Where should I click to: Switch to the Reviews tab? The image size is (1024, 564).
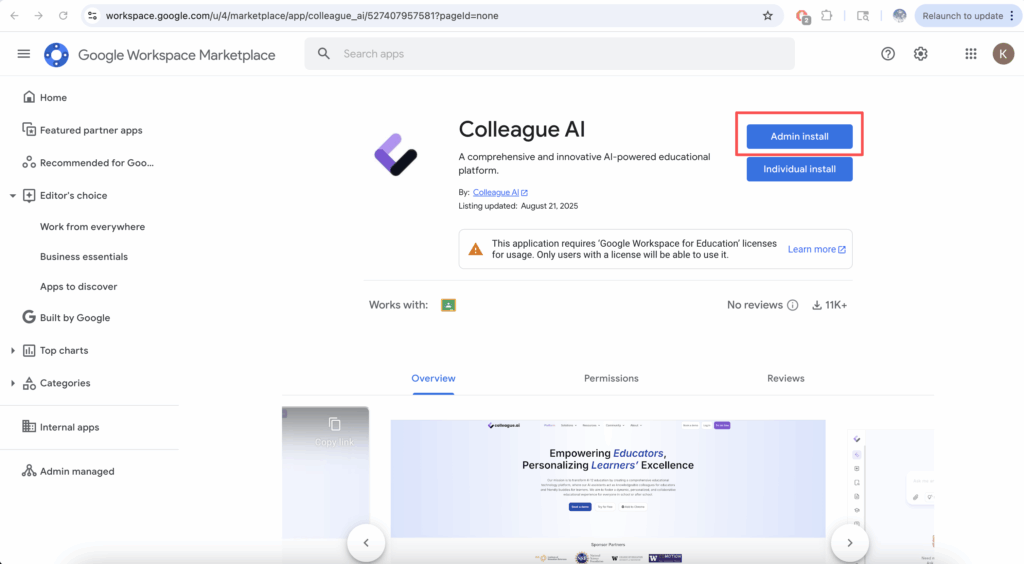pos(785,378)
